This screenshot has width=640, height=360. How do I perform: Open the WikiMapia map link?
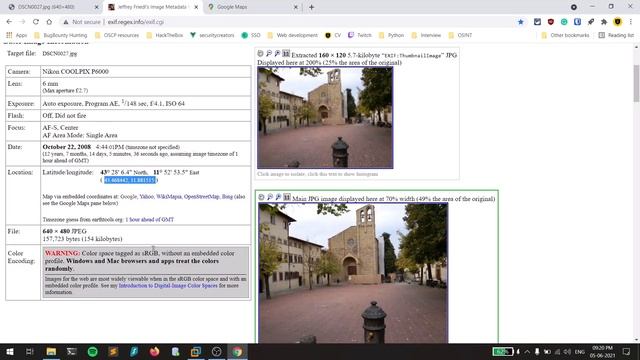coord(169,197)
